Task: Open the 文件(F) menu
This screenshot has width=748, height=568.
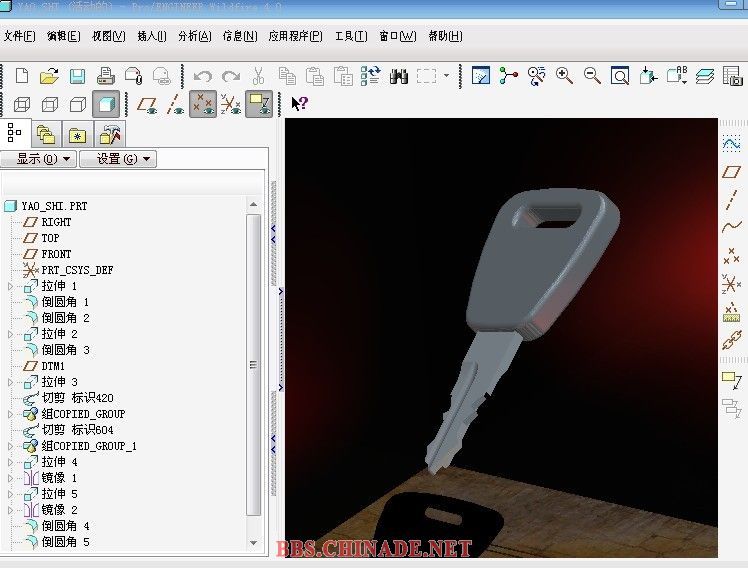Action: (x=20, y=36)
